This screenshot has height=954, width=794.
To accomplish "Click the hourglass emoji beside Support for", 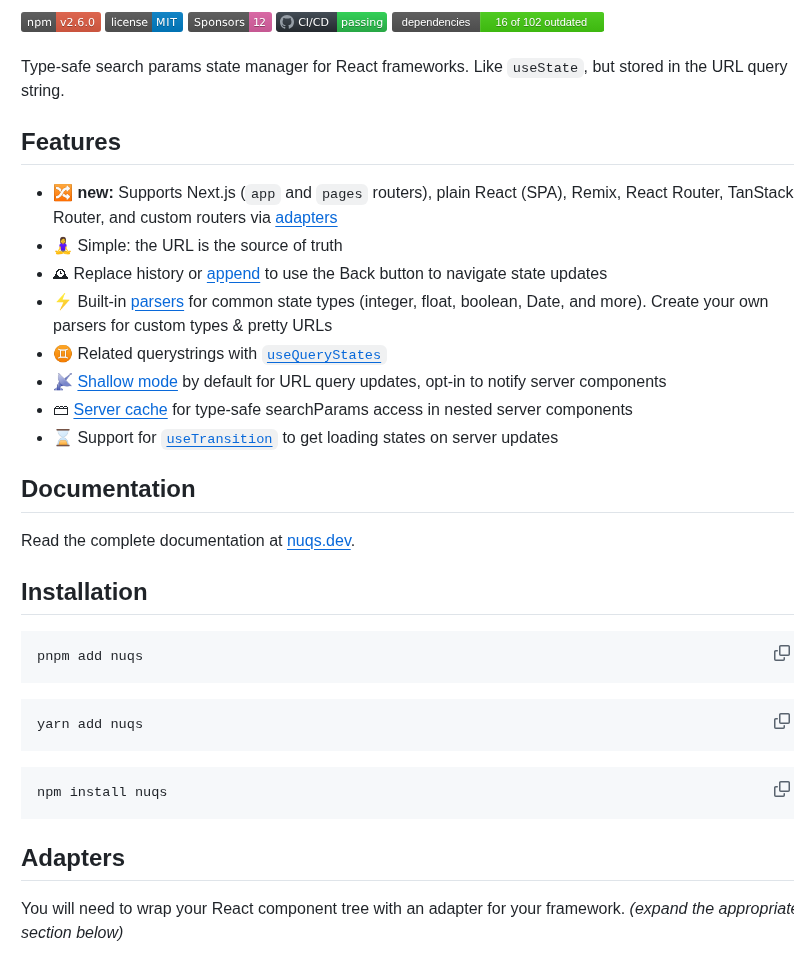I will [x=63, y=437].
